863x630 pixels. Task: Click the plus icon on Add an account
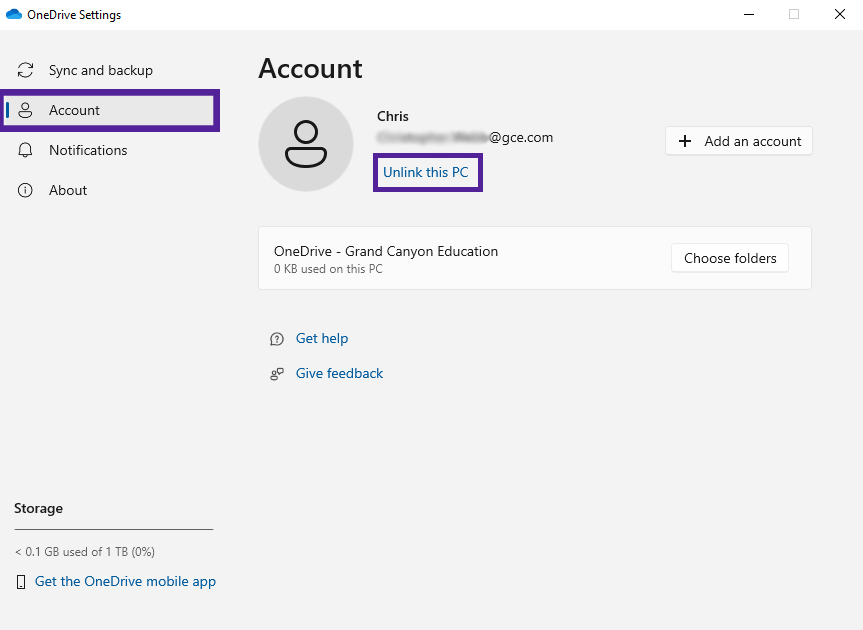pos(685,141)
